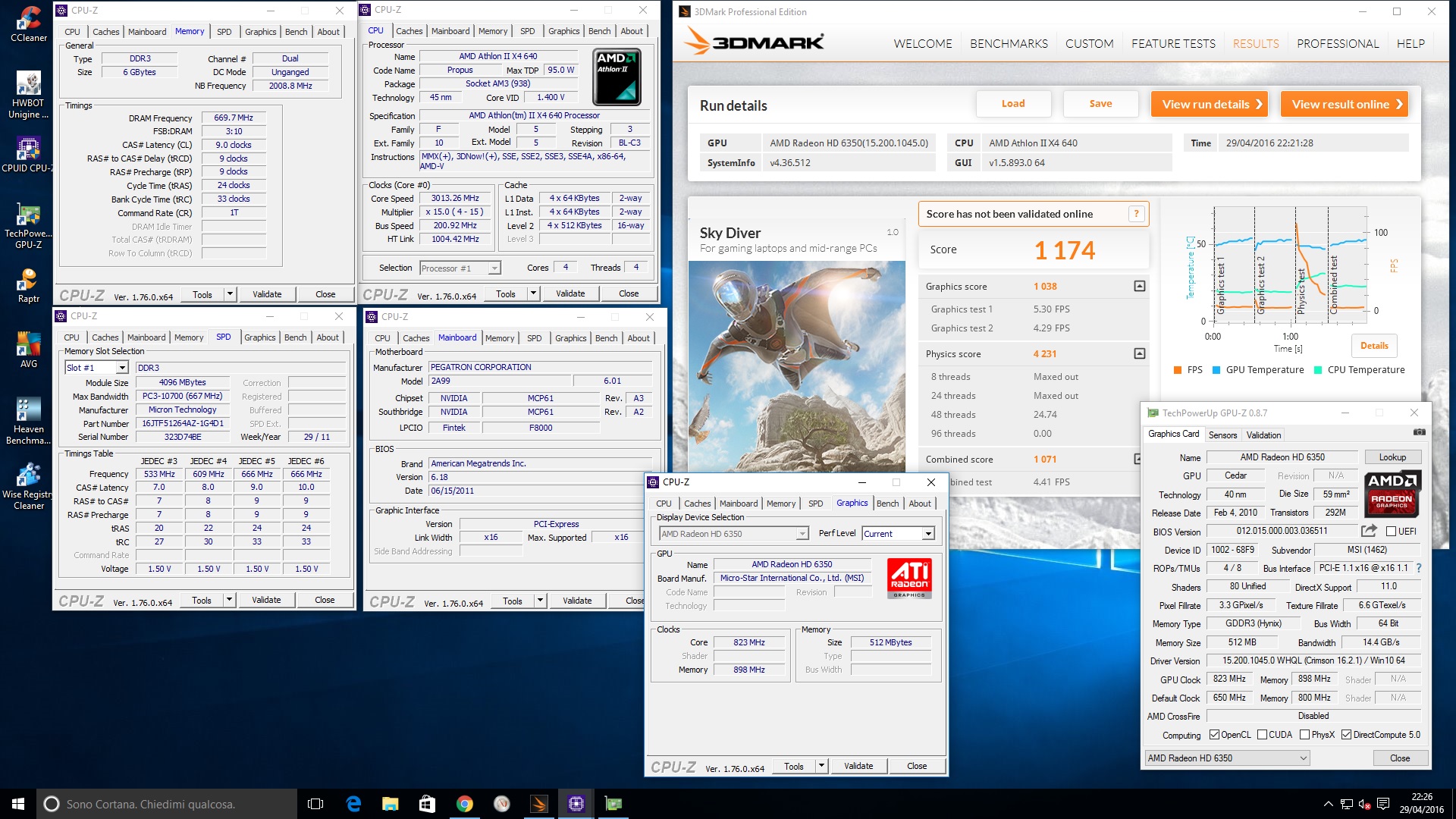Screen dimensions: 1456x819
Task: Click Details button under 3DMark chart
Action: click(1374, 346)
